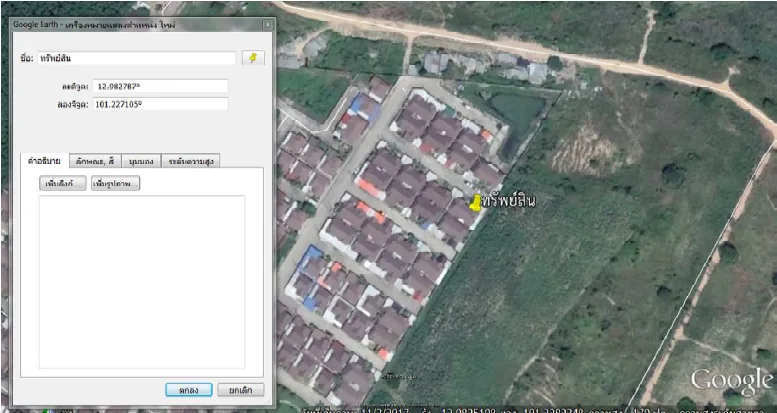The height and width of the screenshot is (413, 777).
Task: Click the yellow pushpin icon button beside the name field
Action: 253,58
